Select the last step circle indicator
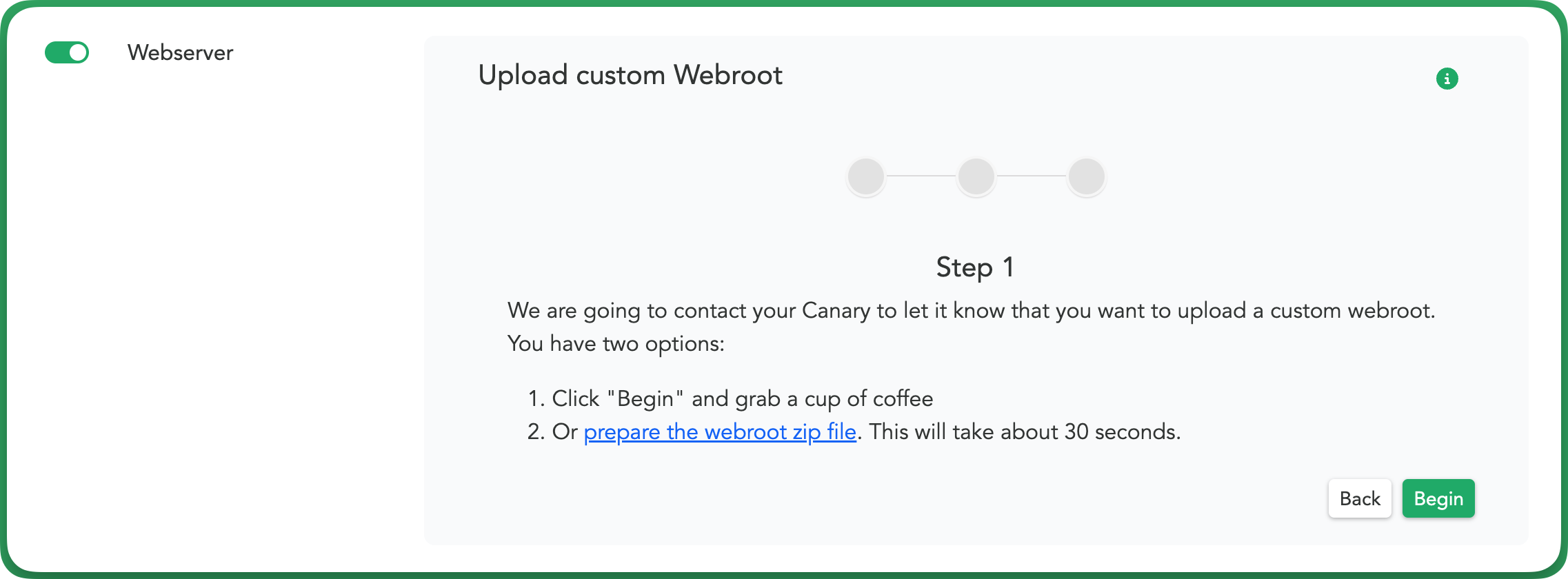 pos(1087,176)
